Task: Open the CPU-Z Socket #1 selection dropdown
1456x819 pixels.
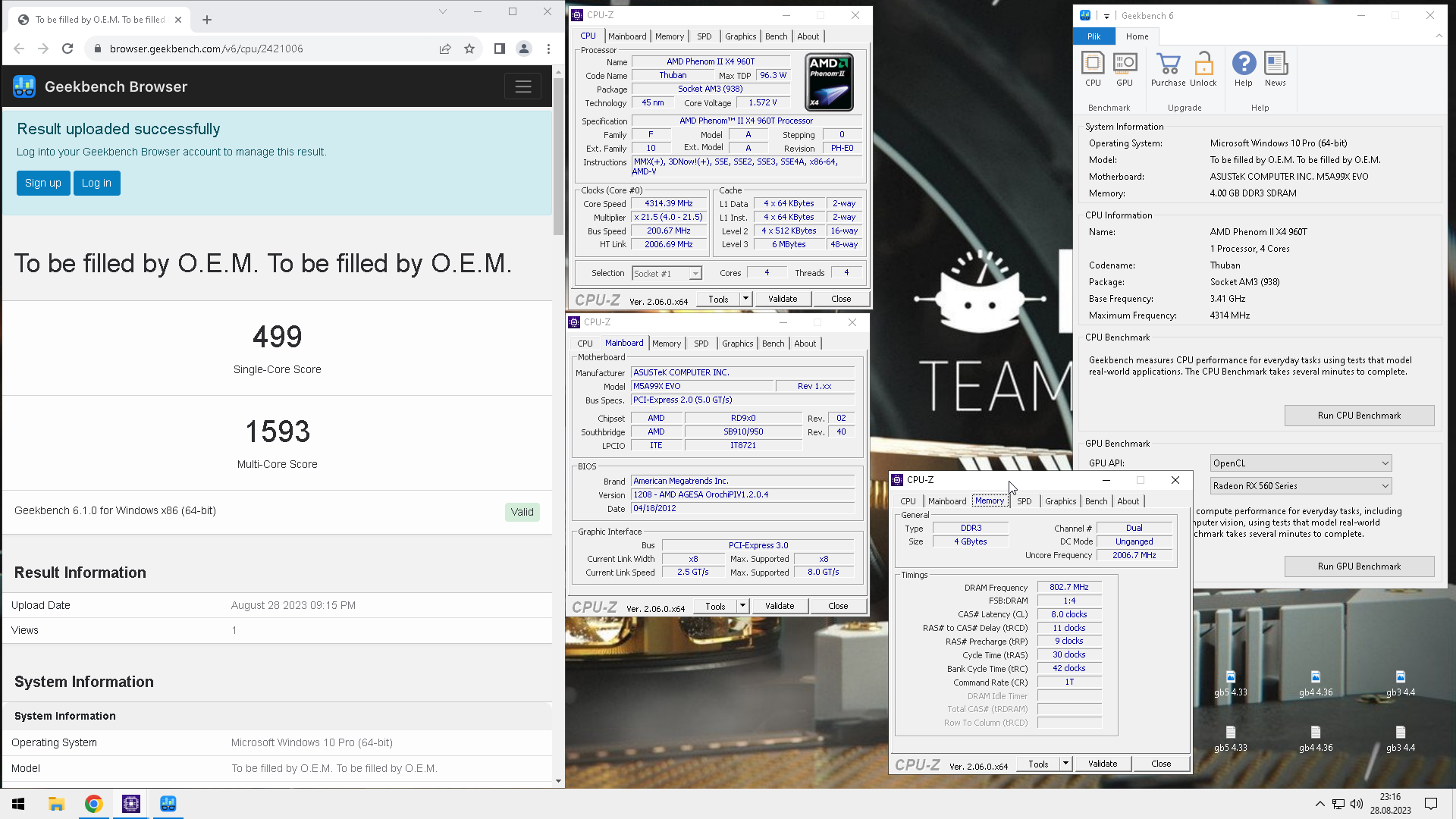Action: (667, 273)
